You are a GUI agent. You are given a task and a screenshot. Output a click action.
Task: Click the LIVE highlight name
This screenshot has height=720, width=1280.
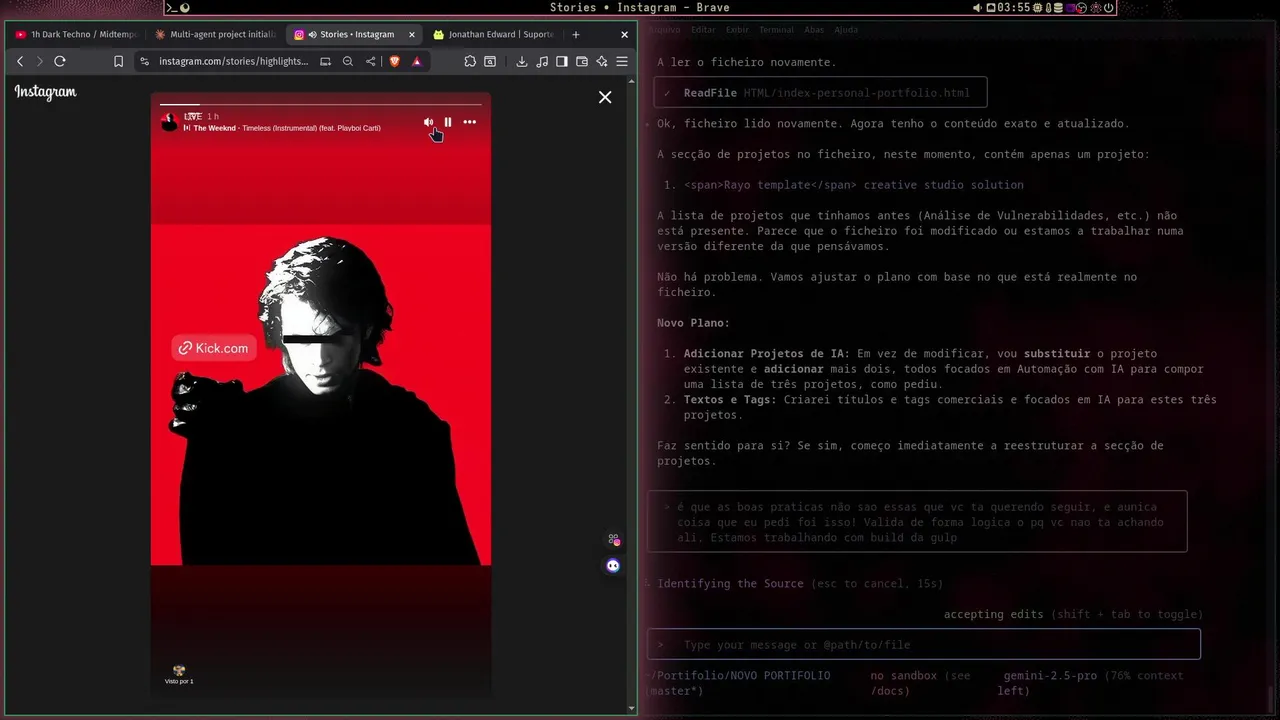tap(193, 116)
